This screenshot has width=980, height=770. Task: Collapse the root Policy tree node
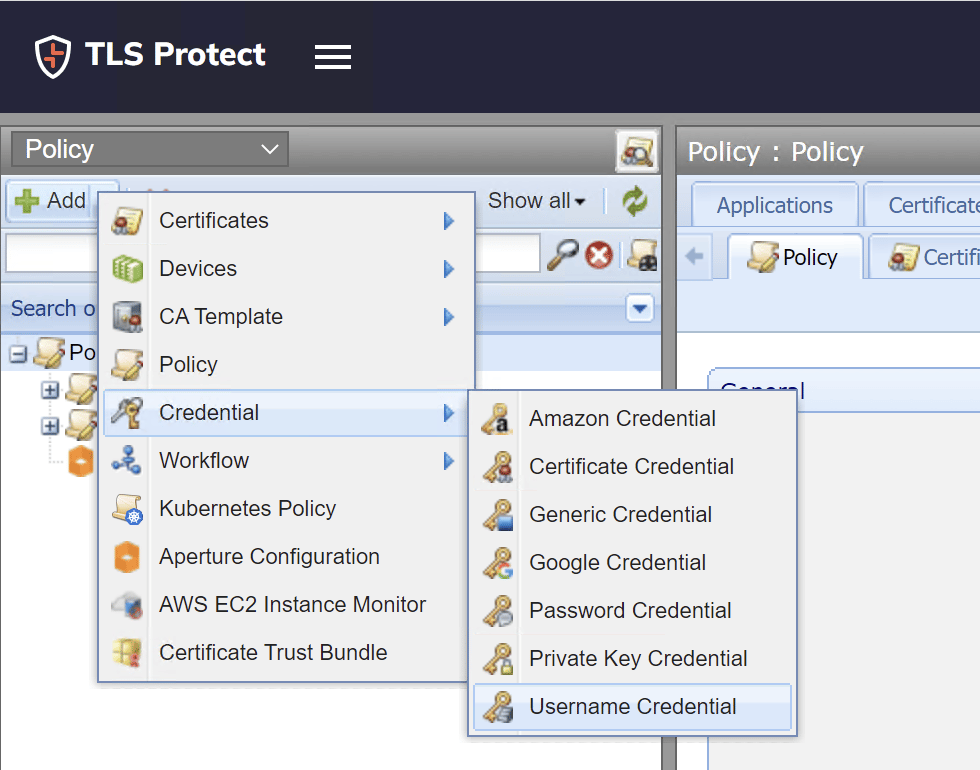18,354
